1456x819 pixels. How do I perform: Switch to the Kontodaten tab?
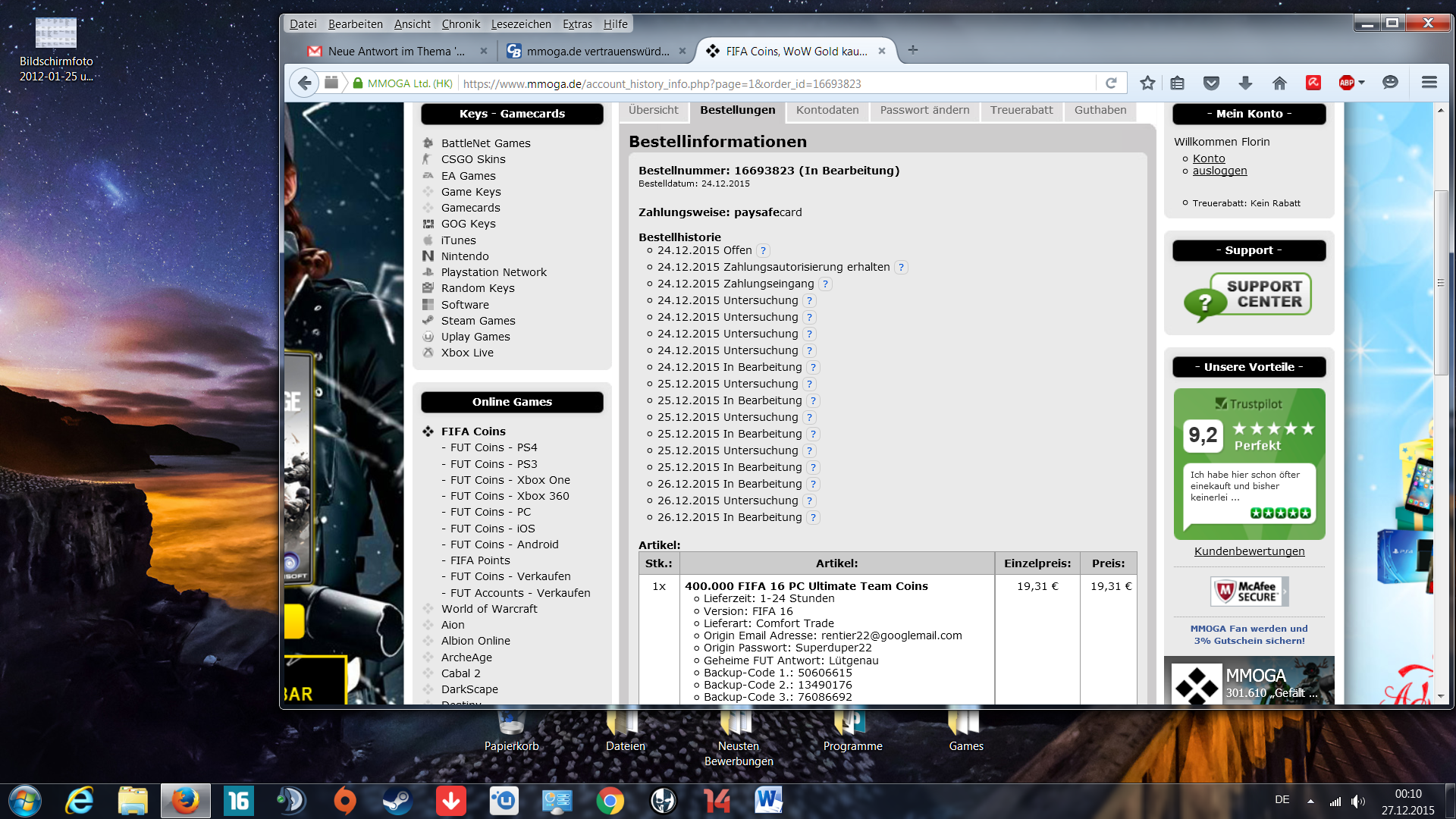pyautogui.click(x=827, y=111)
